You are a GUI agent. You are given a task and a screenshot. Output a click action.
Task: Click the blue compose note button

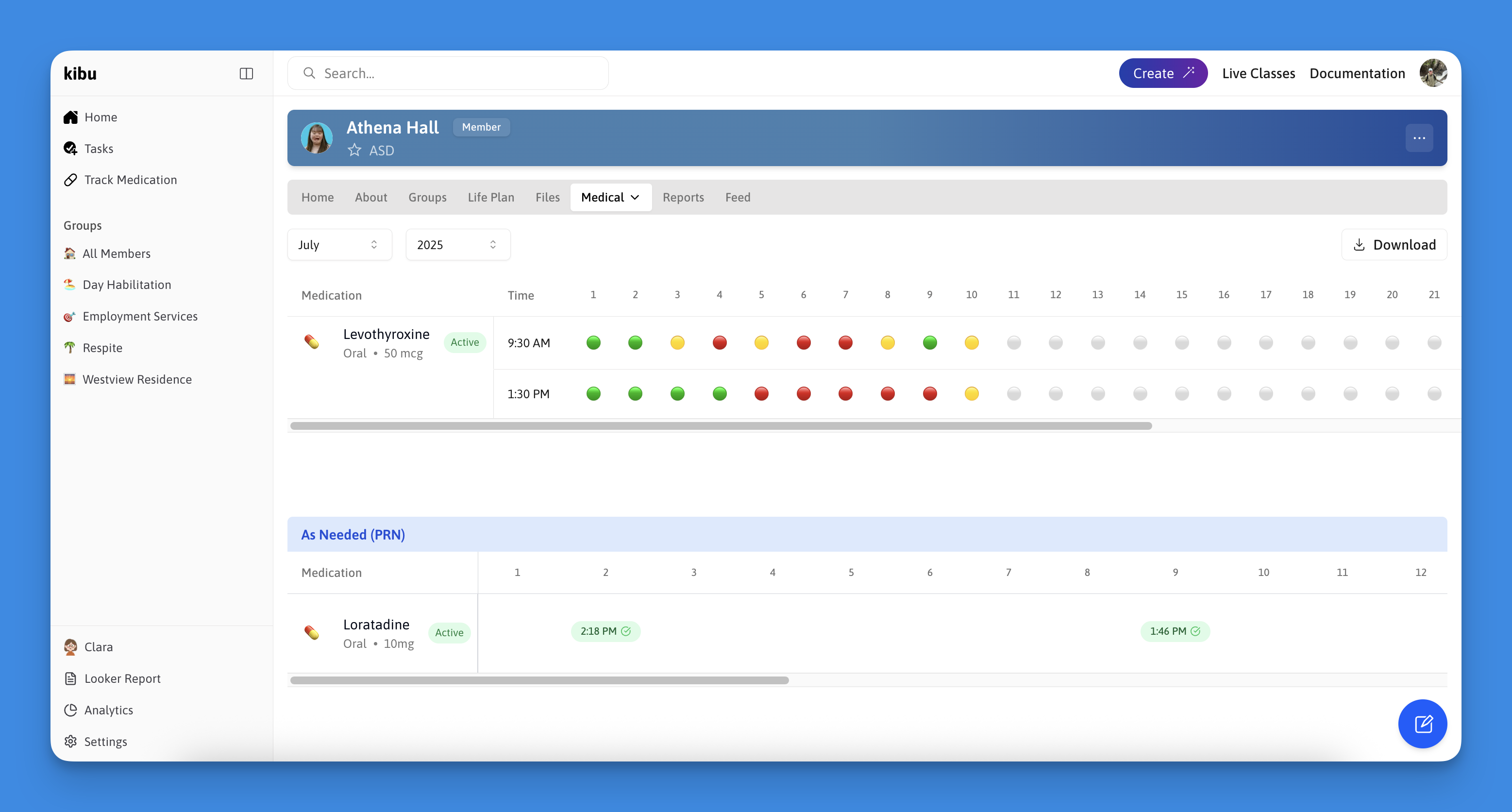pos(1422,723)
